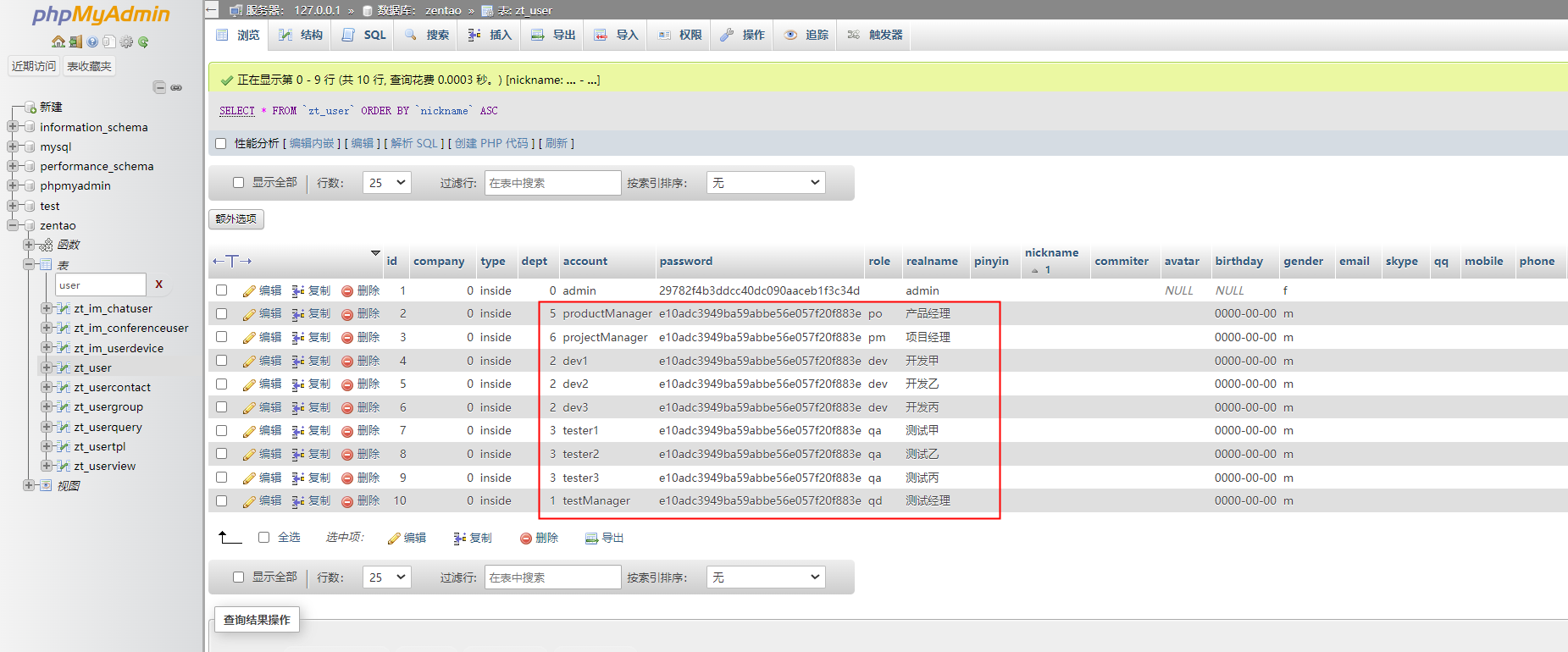Click the pencil edit icon for the admin row
This screenshot has width=1568, height=652.
coord(249,291)
